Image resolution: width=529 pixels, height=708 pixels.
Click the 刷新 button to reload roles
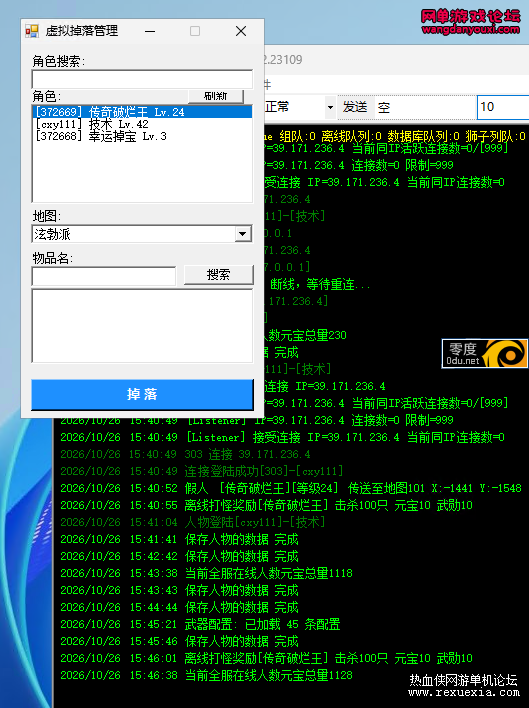pyautogui.click(x=216, y=96)
